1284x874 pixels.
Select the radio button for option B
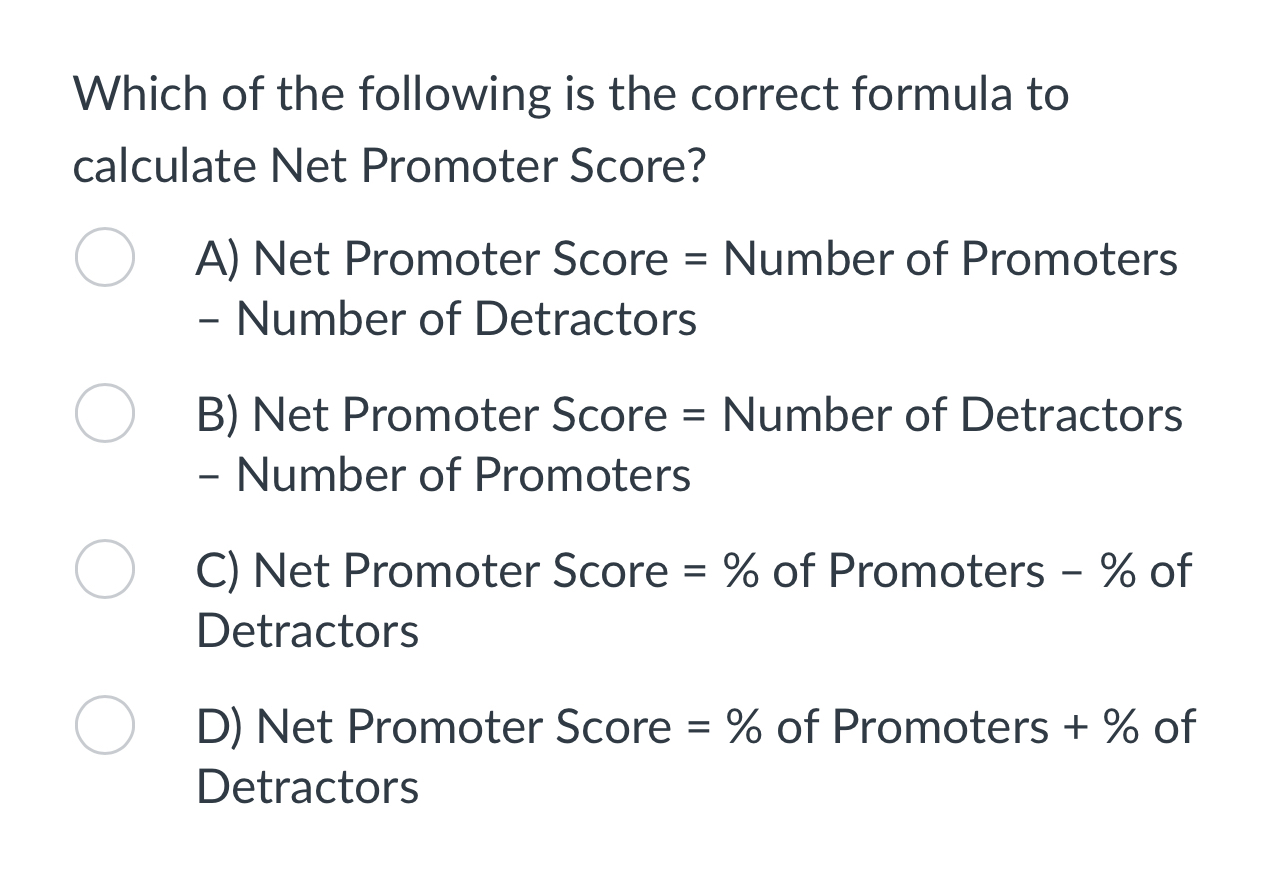tap(104, 413)
